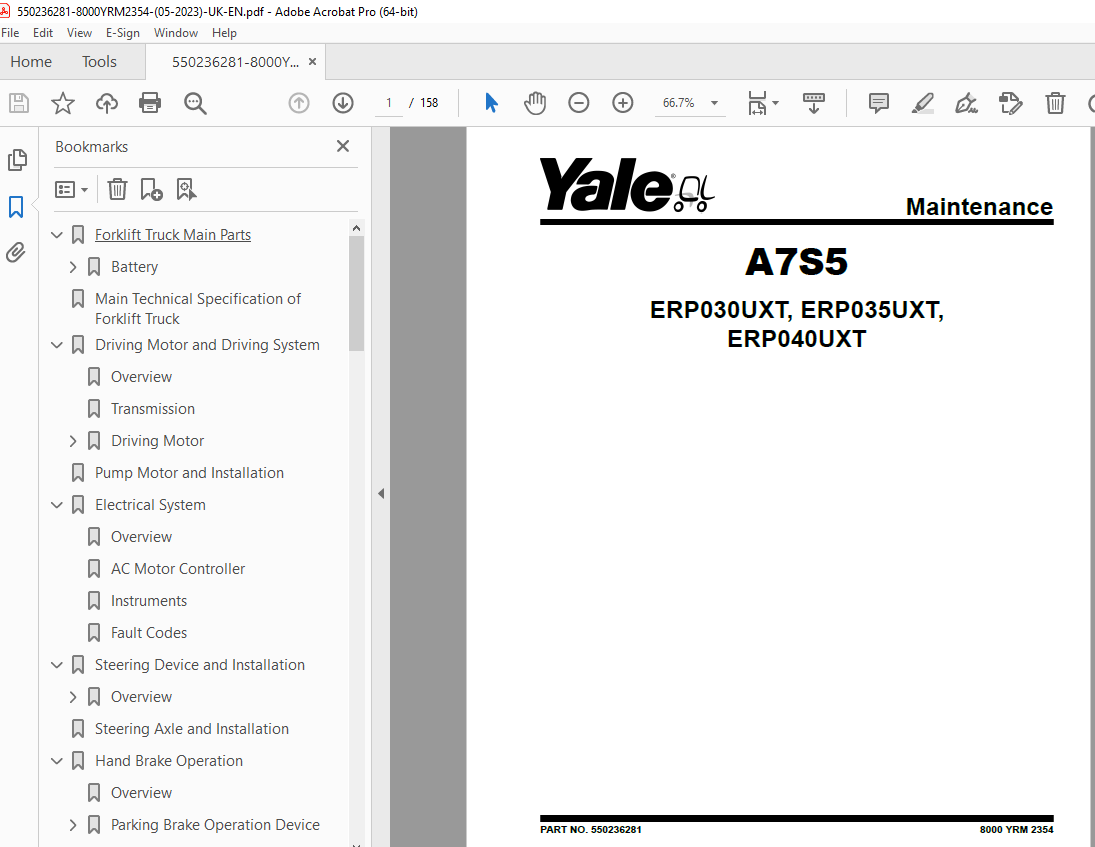Open the E-Sign menu
The width and height of the screenshot is (1095, 847).
point(123,33)
